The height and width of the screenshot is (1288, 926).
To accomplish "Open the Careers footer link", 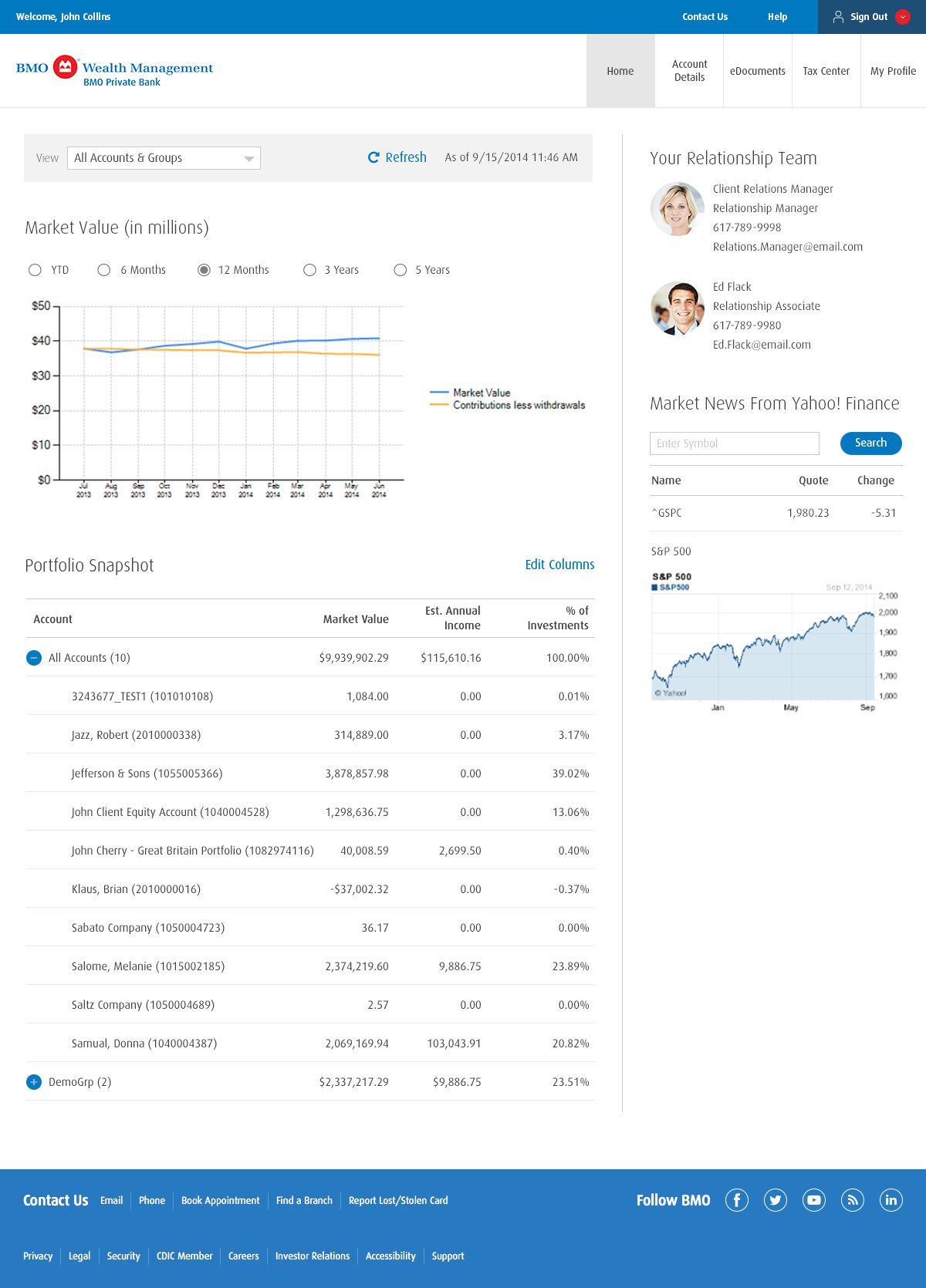I will click(x=243, y=1256).
